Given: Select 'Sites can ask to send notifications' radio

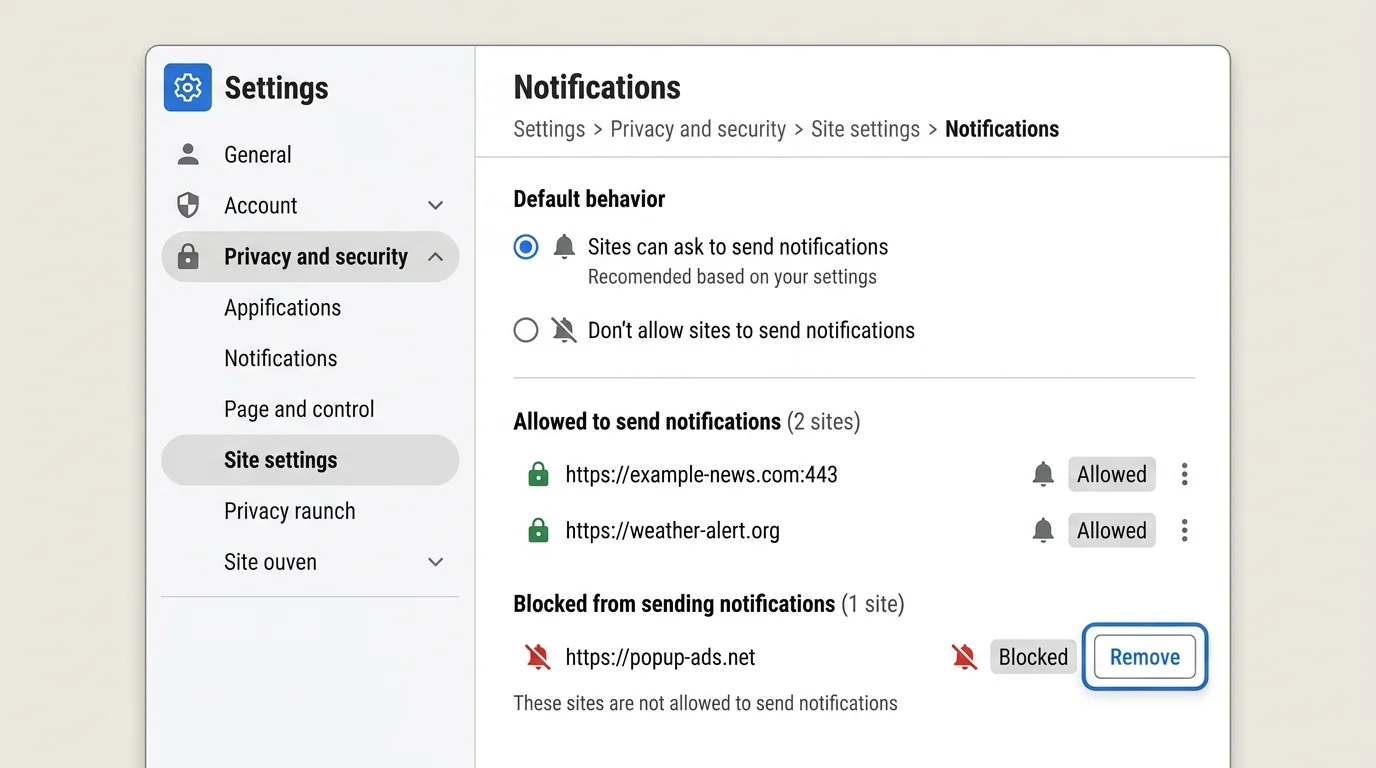Looking at the screenshot, I should tap(526, 246).
